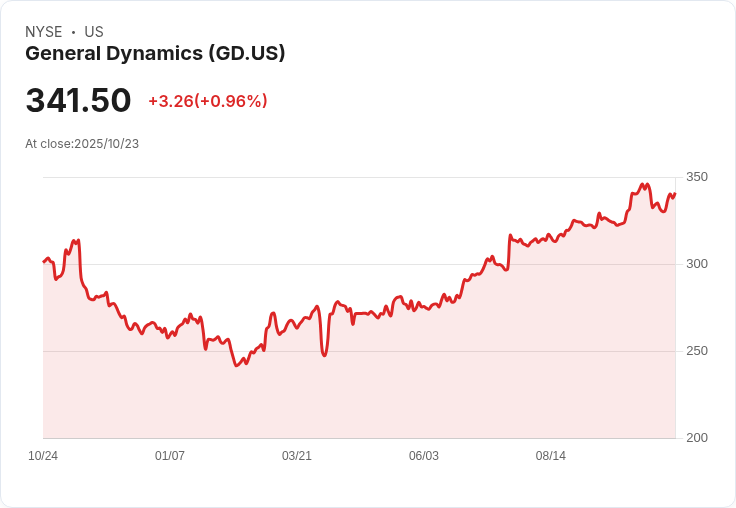The image size is (736, 508).
Task: Click the rightmost end of the price line
Action: (x=675, y=194)
